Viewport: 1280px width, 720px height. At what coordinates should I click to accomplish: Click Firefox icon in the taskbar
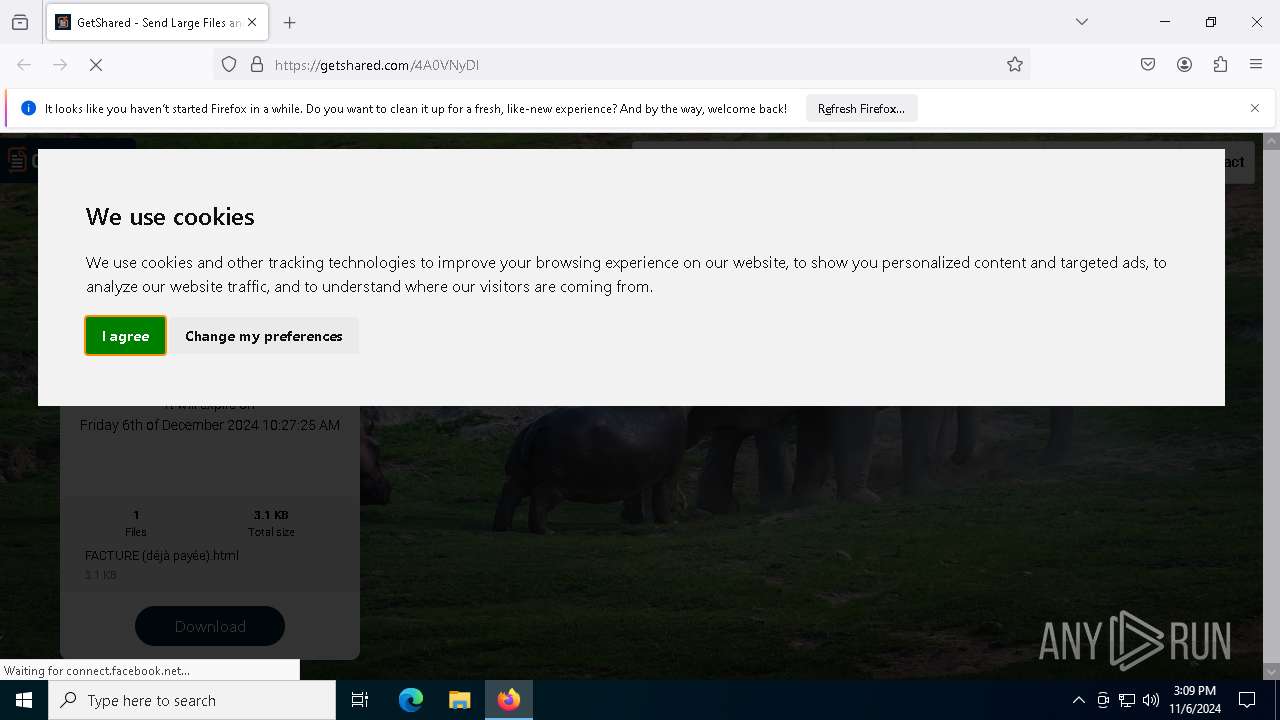point(509,700)
